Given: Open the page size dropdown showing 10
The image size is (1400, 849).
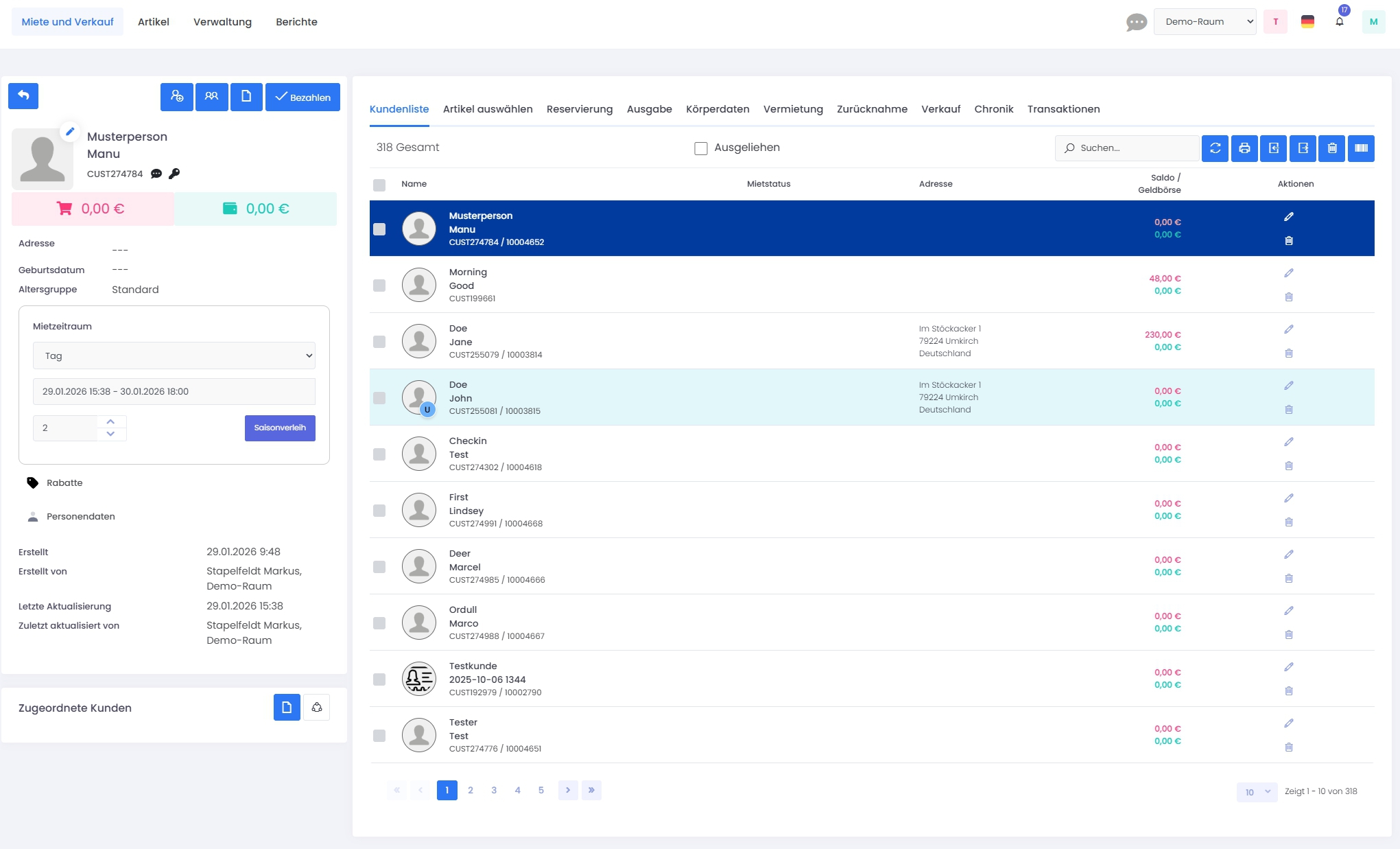Looking at the screenshot, I should (1257, 792).
